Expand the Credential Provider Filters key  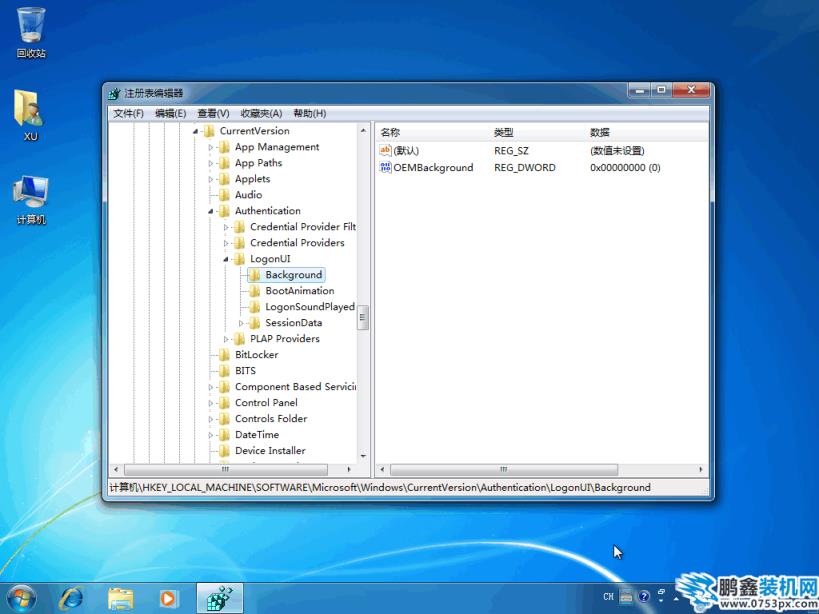click(x=226, y=227)
